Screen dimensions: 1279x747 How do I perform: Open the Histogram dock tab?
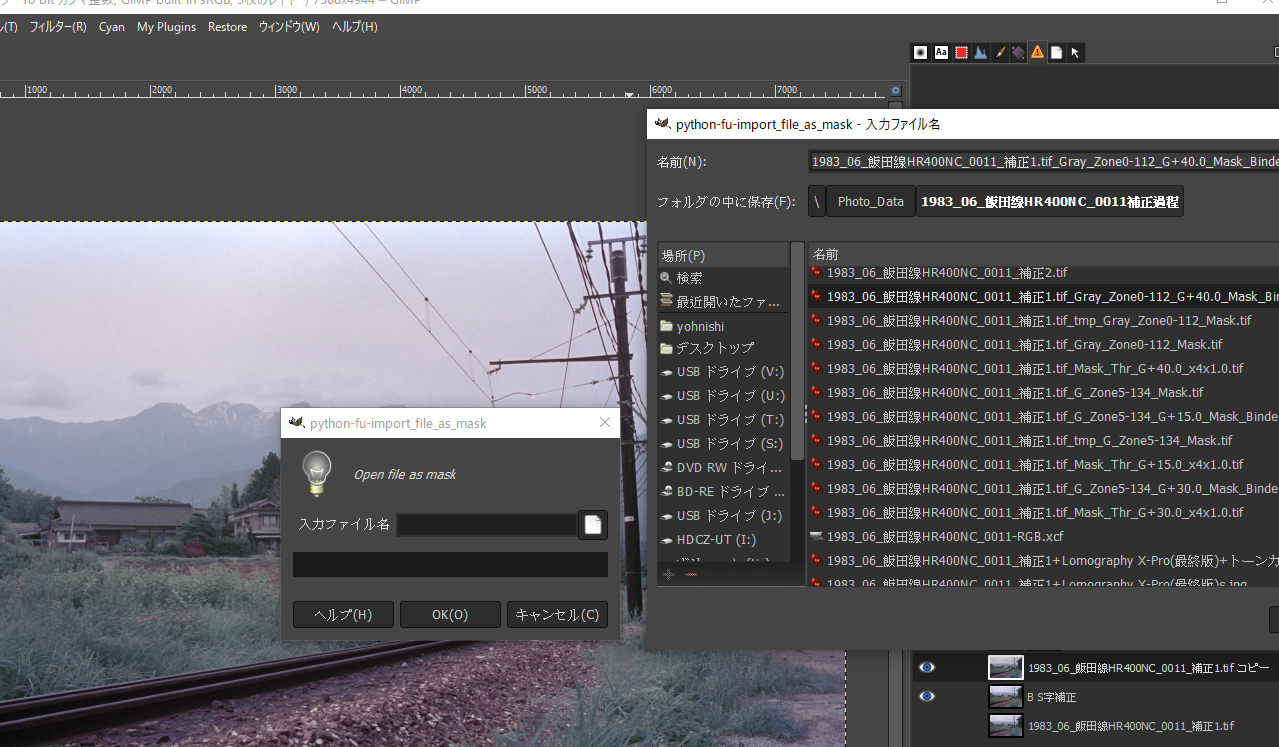click(x=980, y=53)
